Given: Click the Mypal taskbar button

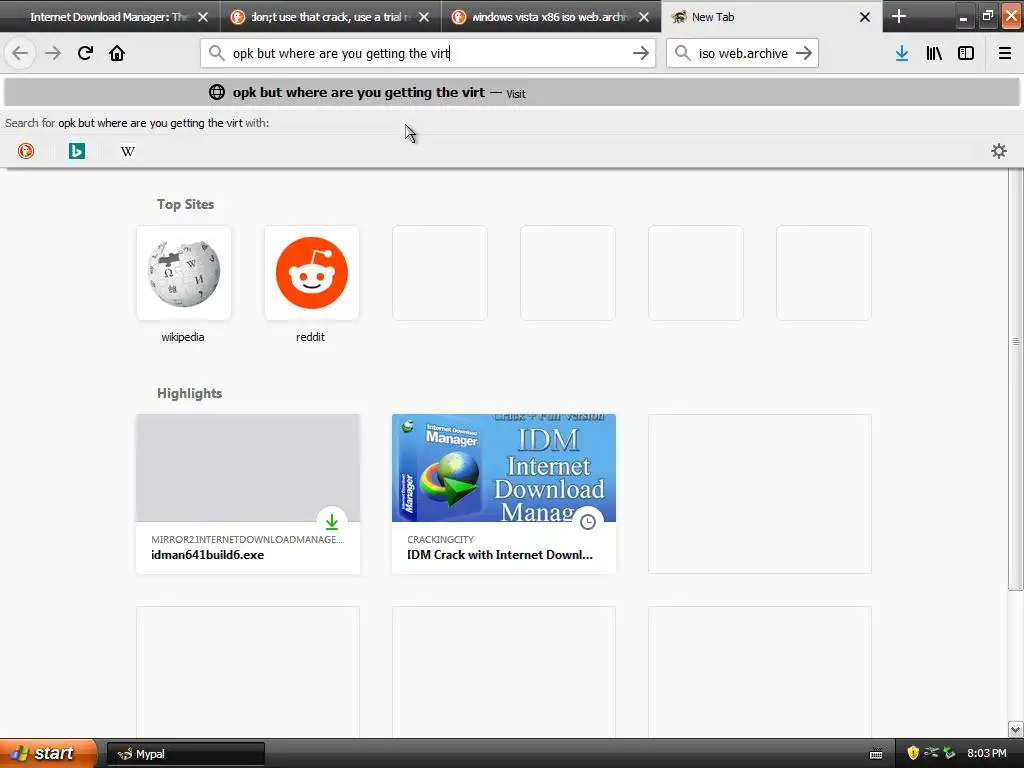Looking at the screenshot, I should [x=185, y=754].
